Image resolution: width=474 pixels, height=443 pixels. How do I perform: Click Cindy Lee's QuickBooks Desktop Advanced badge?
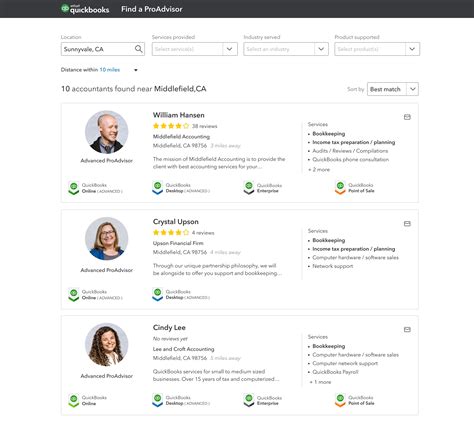coord(181,400)
